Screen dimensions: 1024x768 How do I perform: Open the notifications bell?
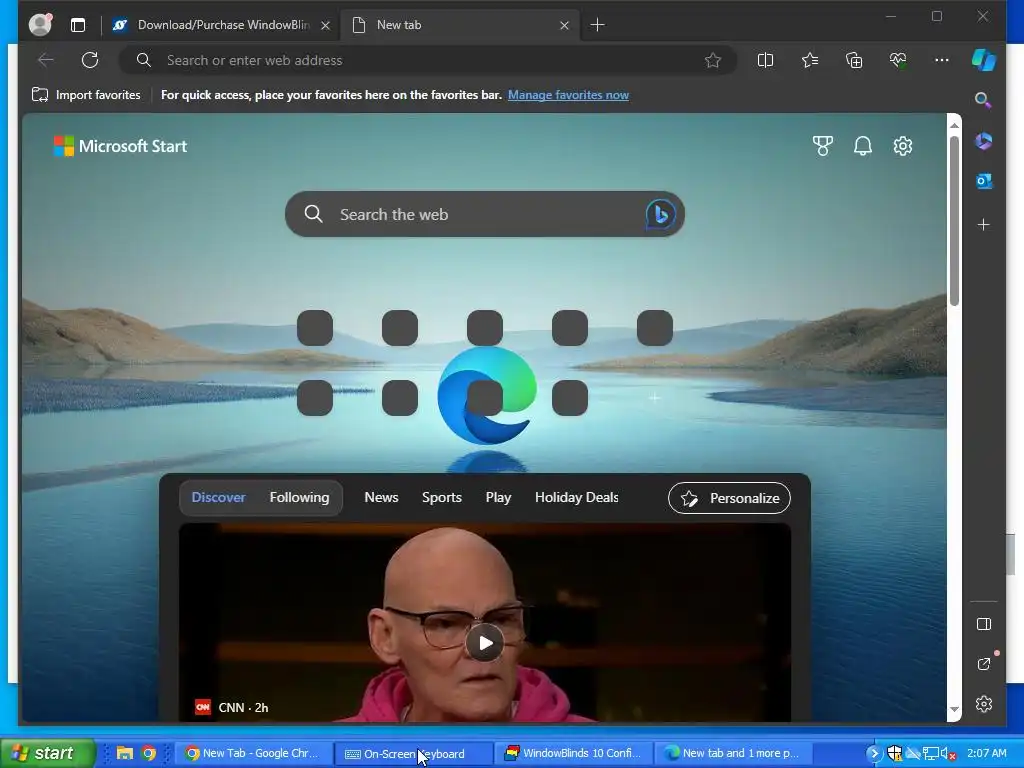(863, 146)
